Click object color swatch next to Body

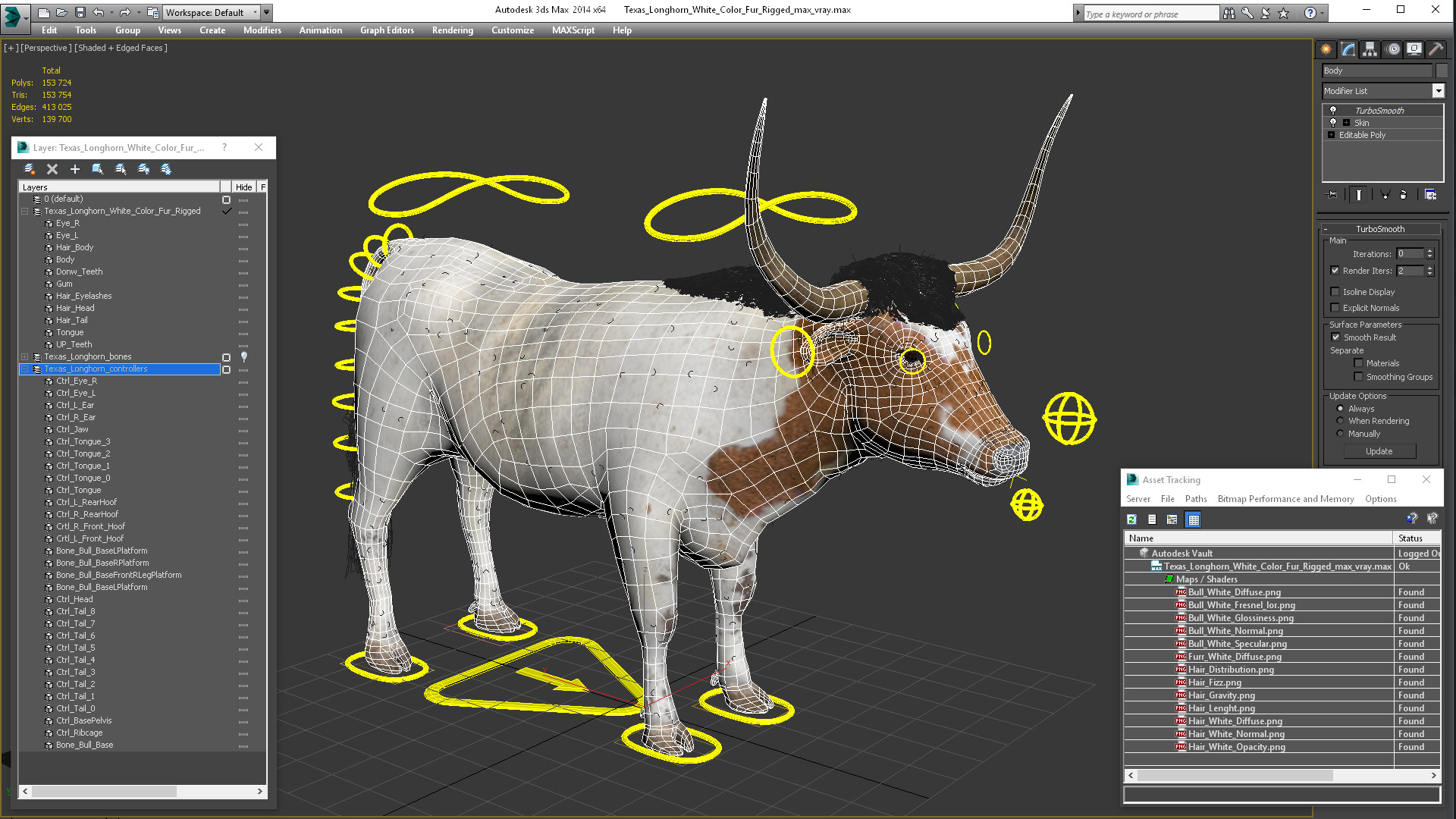pyautogui.click(x=1442, y=71)
